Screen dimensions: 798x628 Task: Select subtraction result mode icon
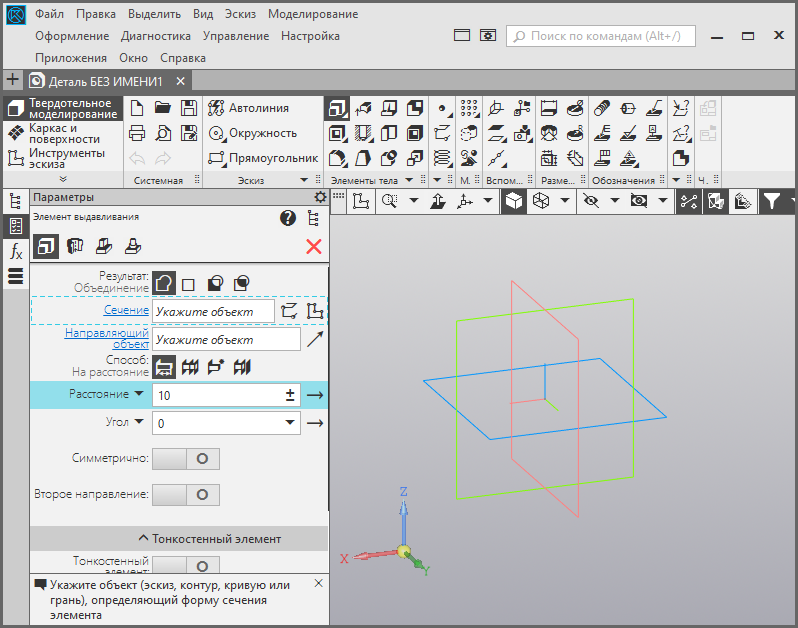[215, 283]
